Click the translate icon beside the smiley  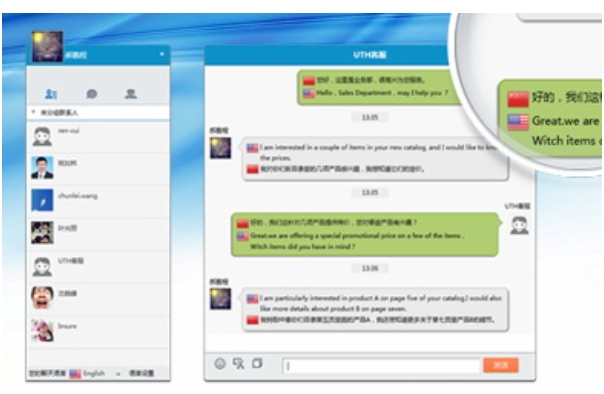click(x=238, y=363)
